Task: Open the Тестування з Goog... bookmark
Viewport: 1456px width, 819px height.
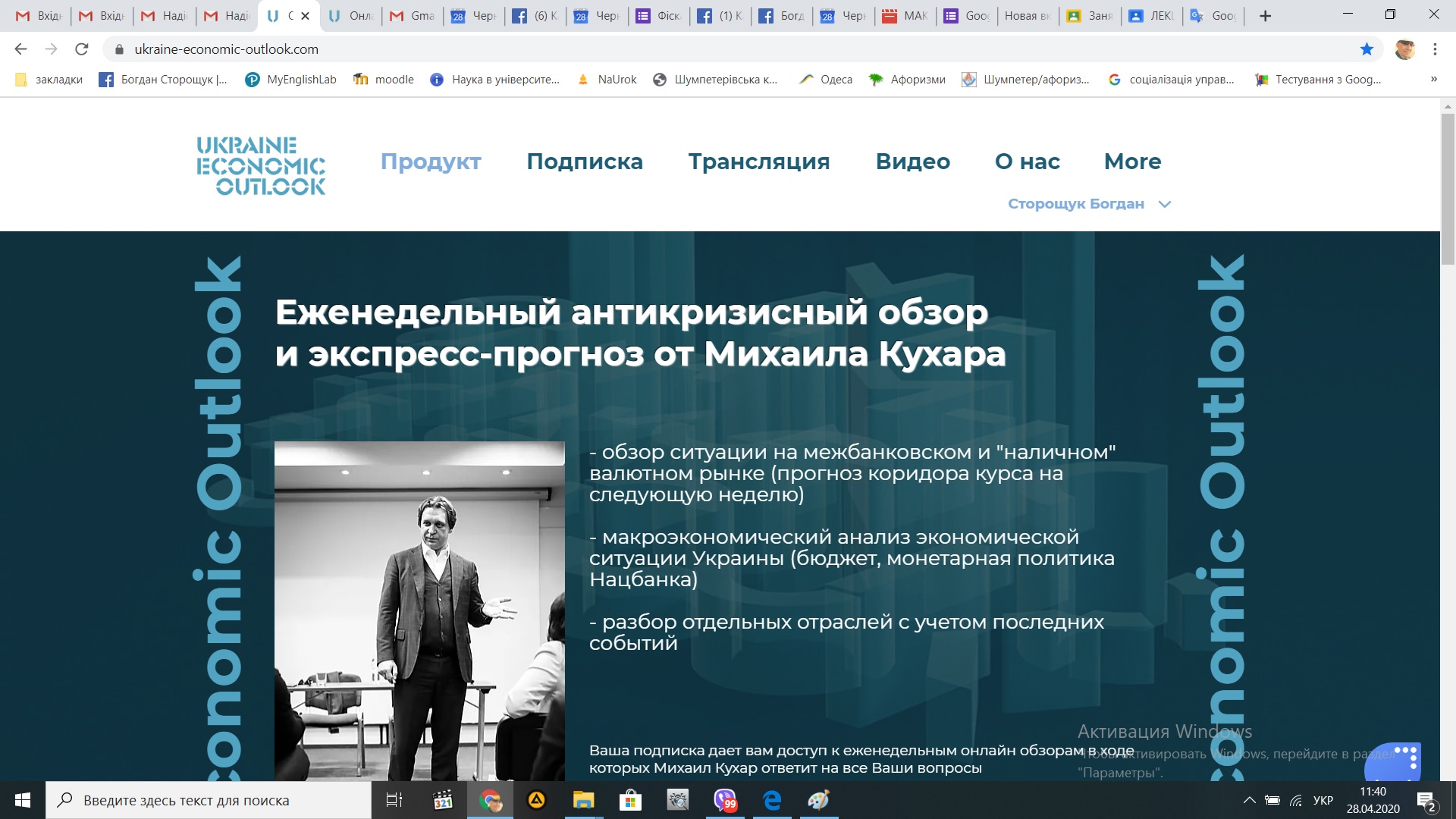Action: click(1318, 80)
